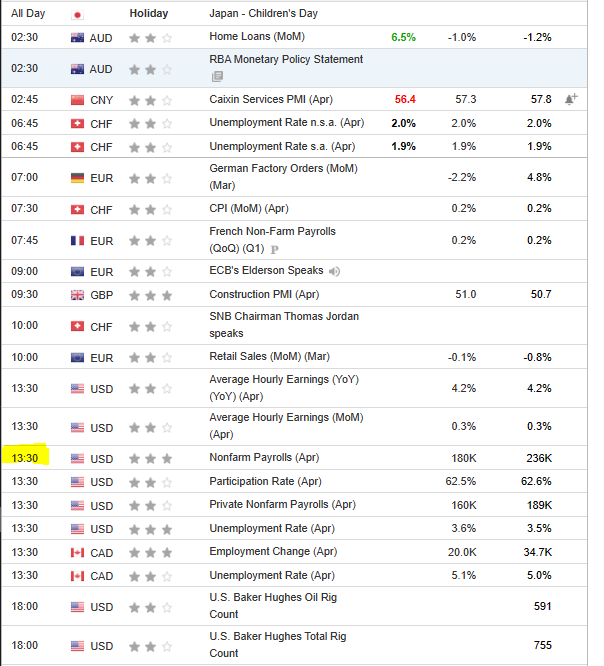
Task: Click the France flag beside the 07:45 EUR event
Action: (78, 241)
